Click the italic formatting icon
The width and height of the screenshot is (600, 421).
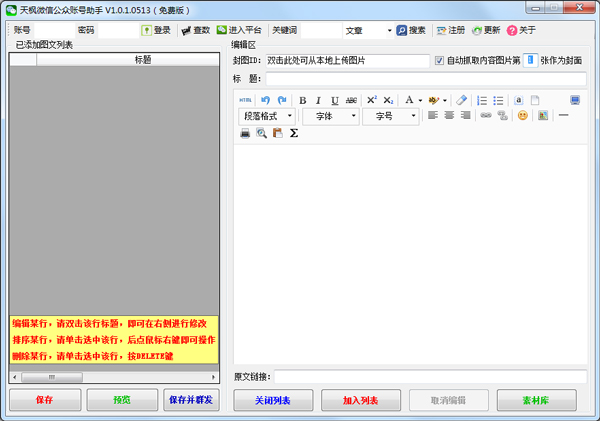pos(319,100)
